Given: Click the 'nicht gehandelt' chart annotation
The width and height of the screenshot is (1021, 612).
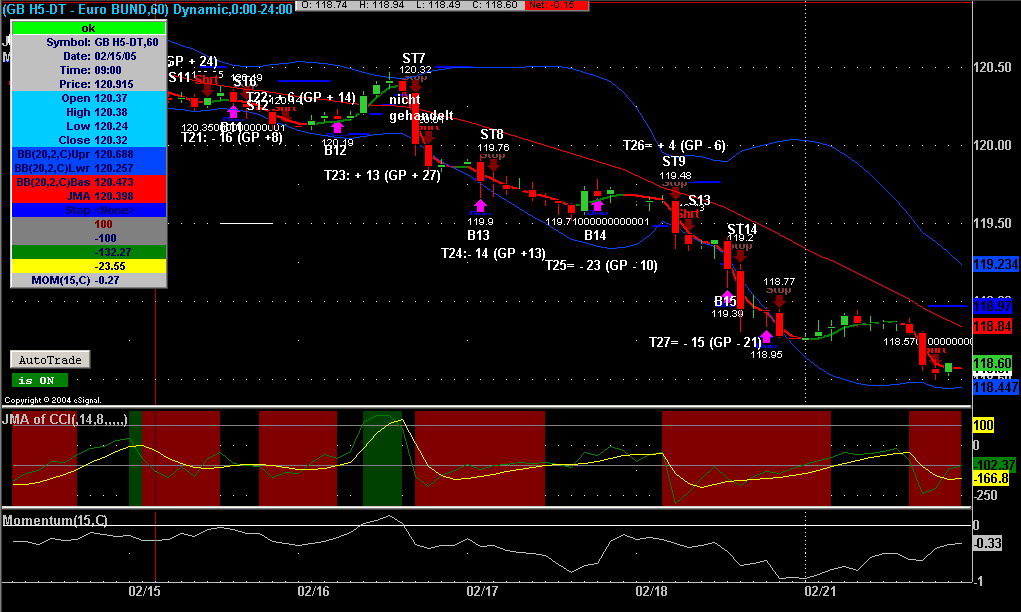Looking at the screenshot, I should tap(421, 107).
